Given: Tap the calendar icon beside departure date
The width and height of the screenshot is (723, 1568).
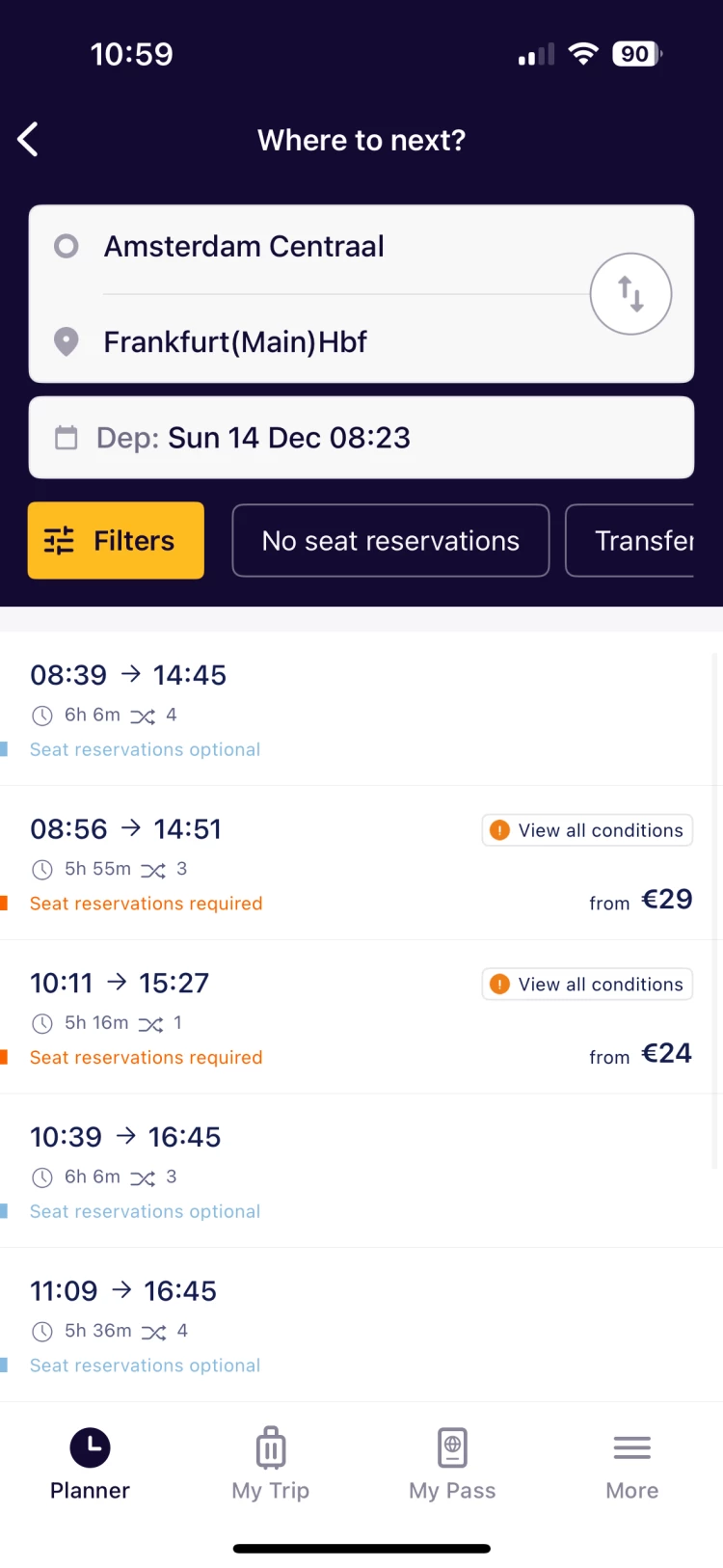Looking at the screenshot, I should [67, 438].
